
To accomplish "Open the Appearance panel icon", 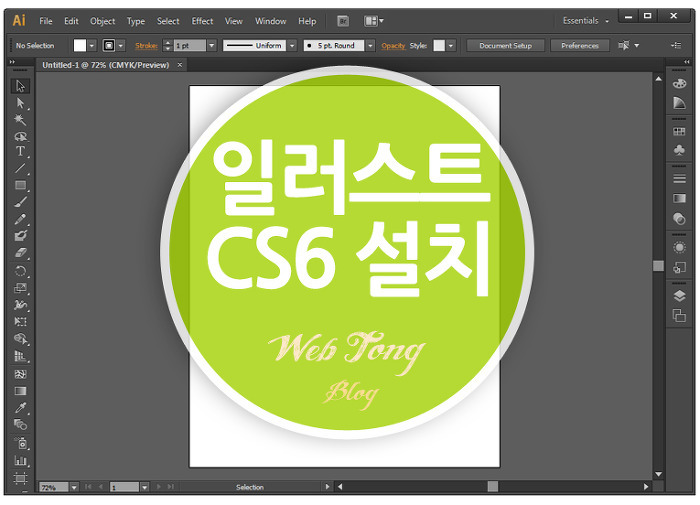I will [x=679, y=247].
